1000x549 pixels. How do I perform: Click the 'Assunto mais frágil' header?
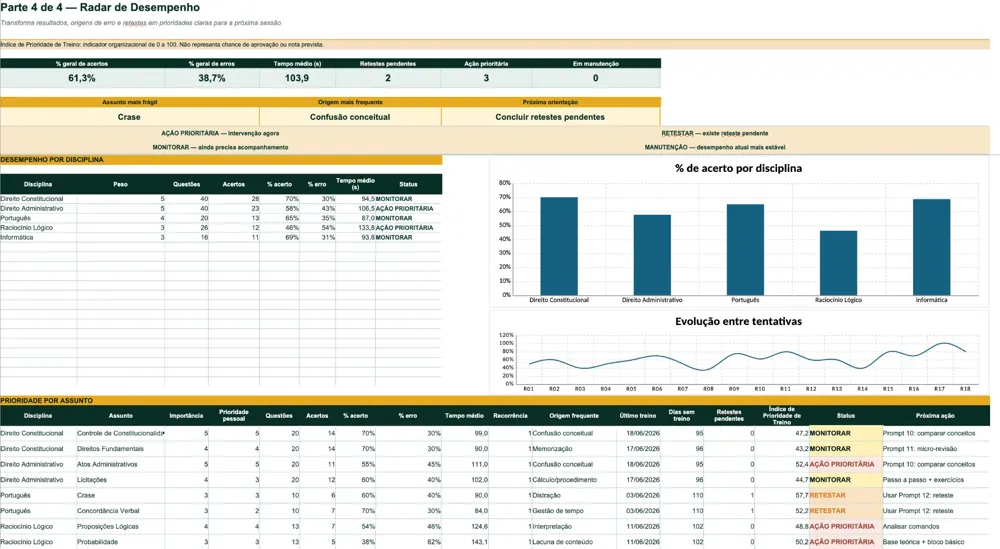pos(129,102)
